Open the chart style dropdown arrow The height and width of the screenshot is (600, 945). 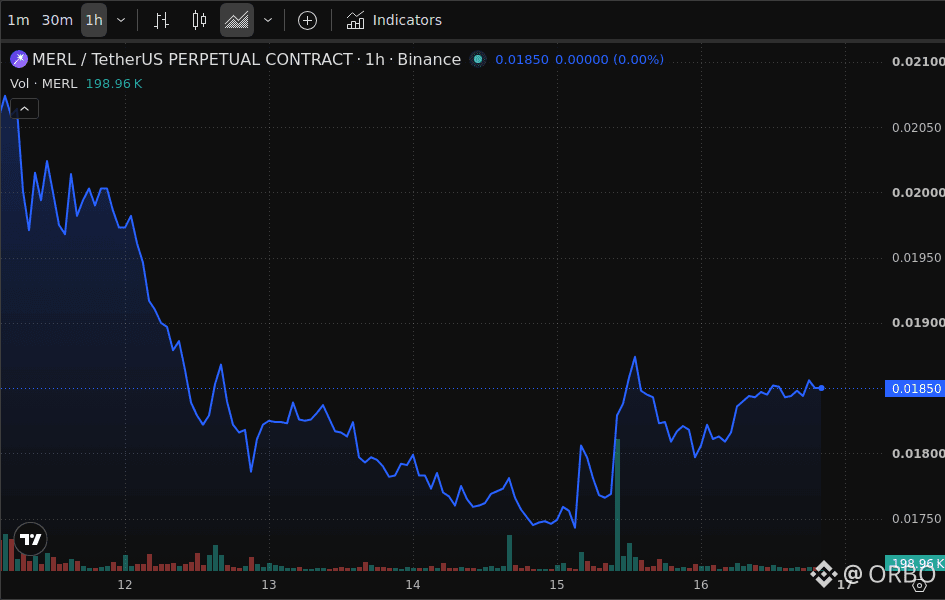click(268, 20)
